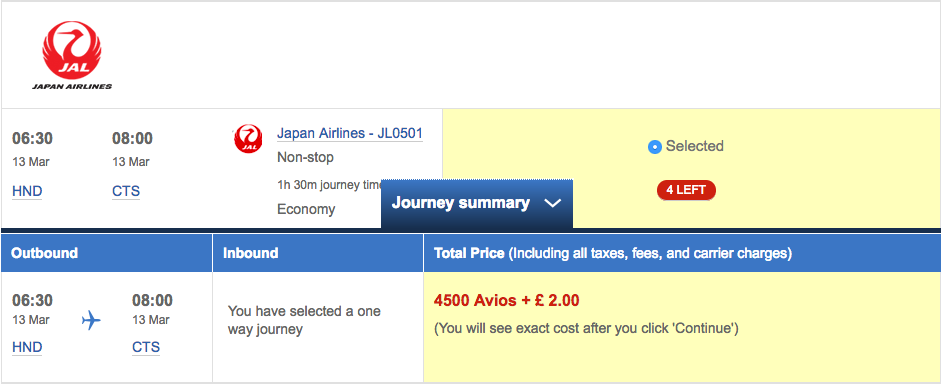
Task: Click the large Japan Airlines logo
Action: click(72, 55)
